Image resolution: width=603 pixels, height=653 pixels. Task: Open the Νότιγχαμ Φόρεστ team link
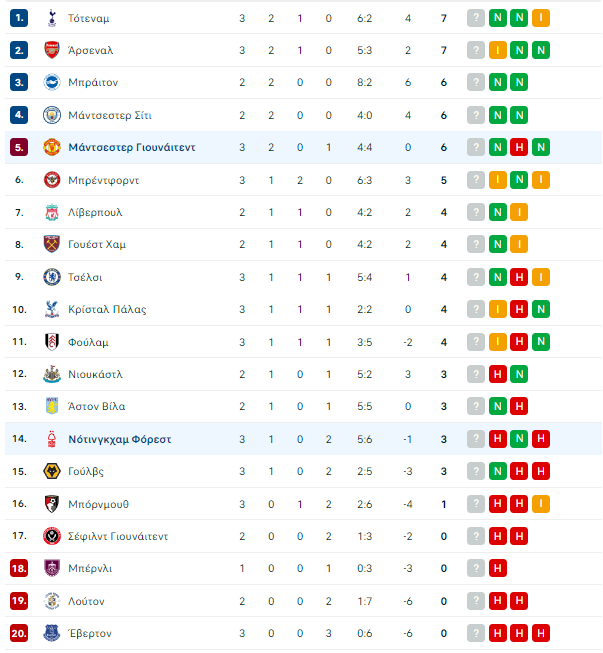click(x=120, y=439)
